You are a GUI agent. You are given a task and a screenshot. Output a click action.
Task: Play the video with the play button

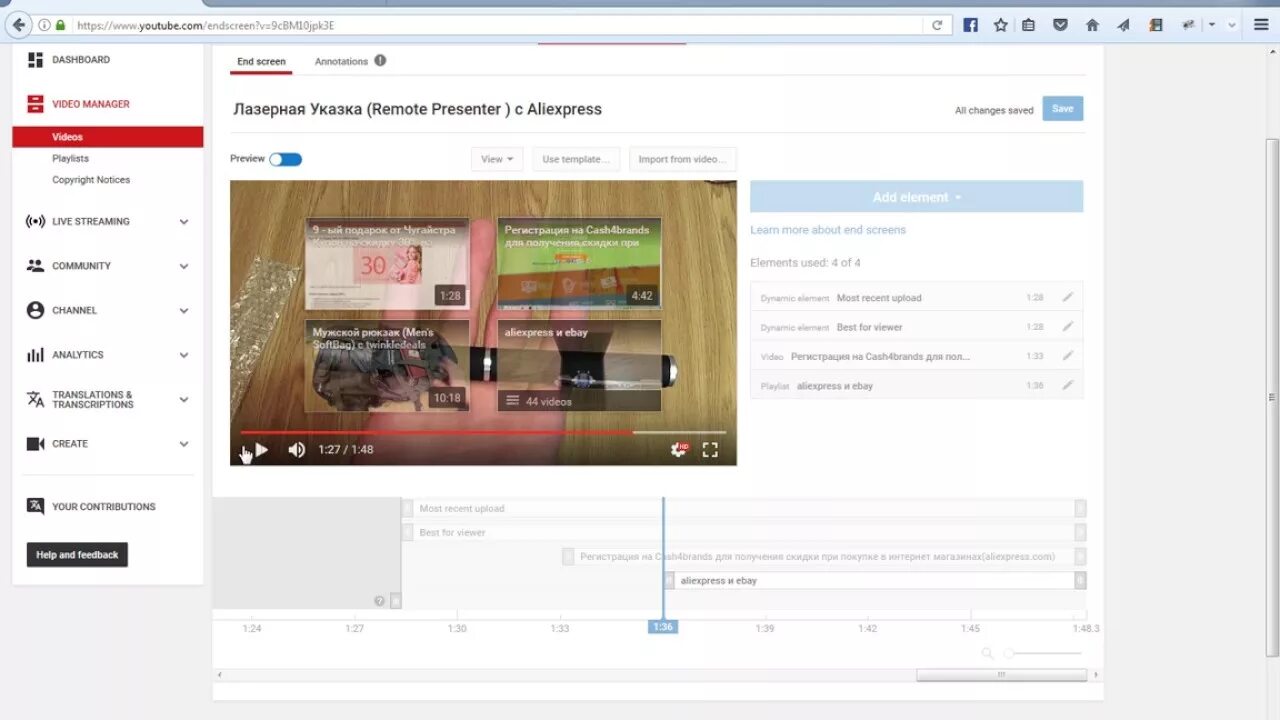point(261,450)
